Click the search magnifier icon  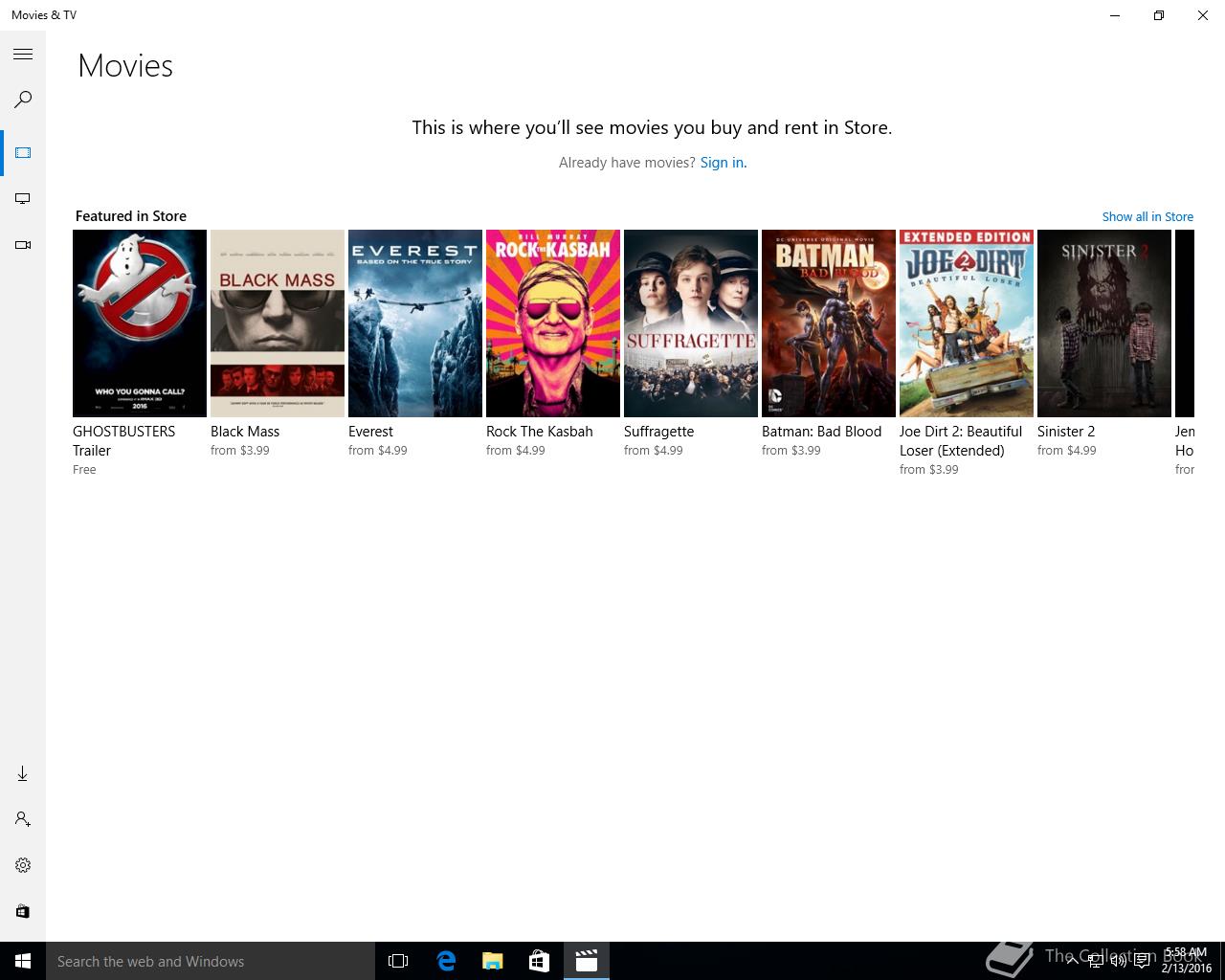click(23, 100)
